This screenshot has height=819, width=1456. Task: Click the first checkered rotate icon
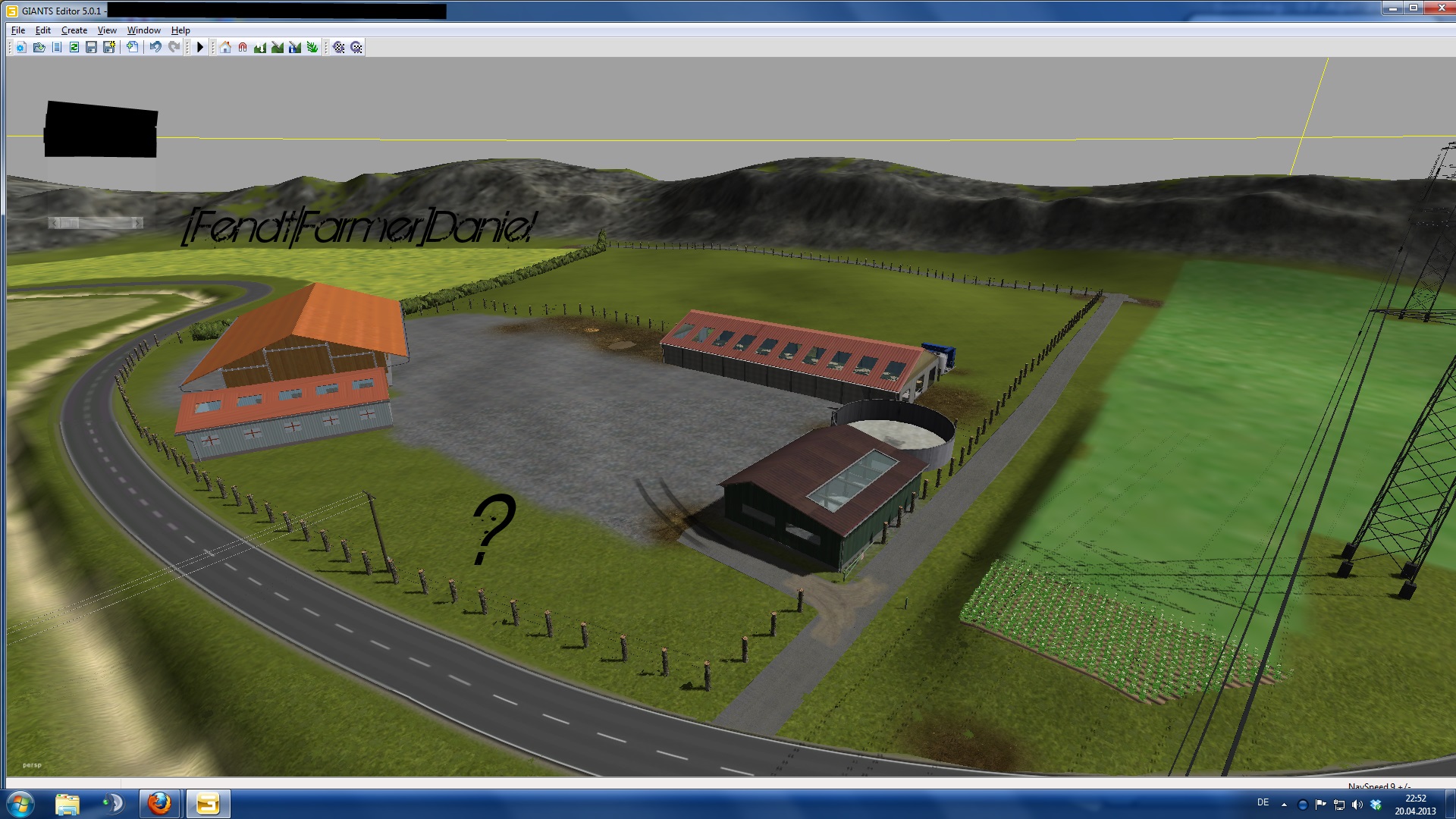click(339, 48)
